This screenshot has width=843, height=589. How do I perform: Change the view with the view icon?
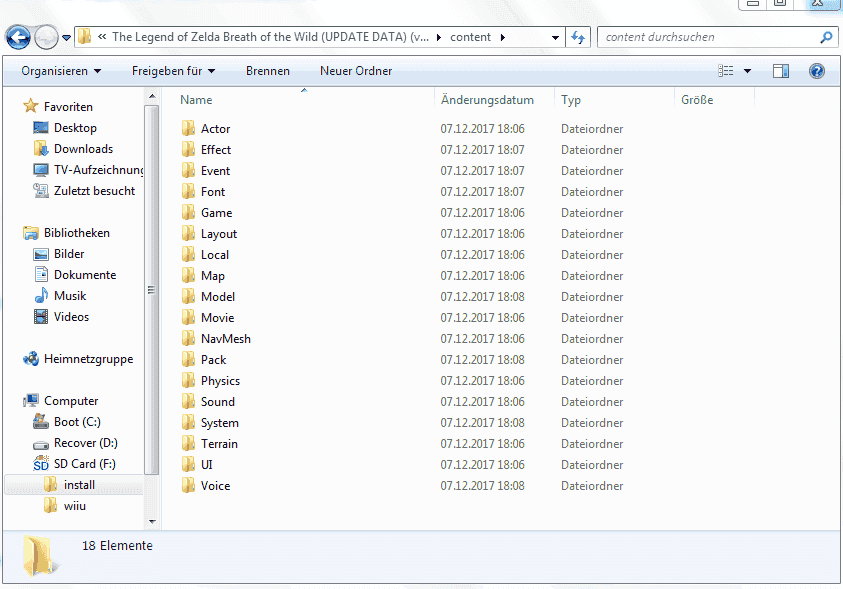(x=726, y=71)
